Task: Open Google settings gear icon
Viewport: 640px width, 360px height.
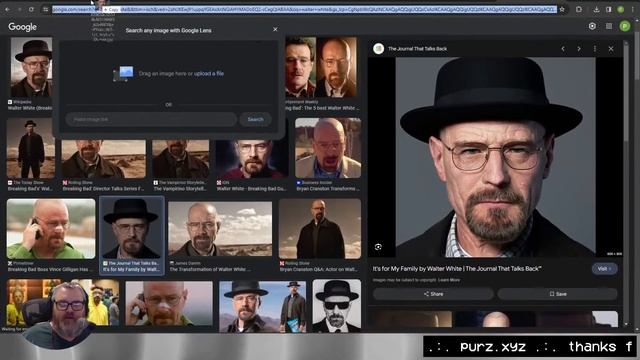Action: 592,27
